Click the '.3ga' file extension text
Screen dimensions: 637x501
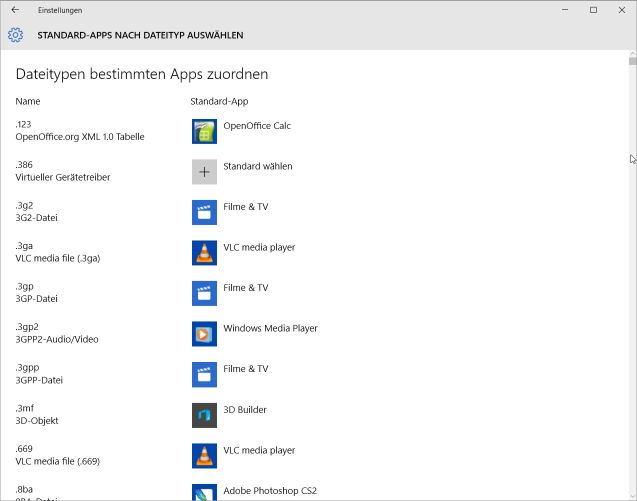click(24, 246)
